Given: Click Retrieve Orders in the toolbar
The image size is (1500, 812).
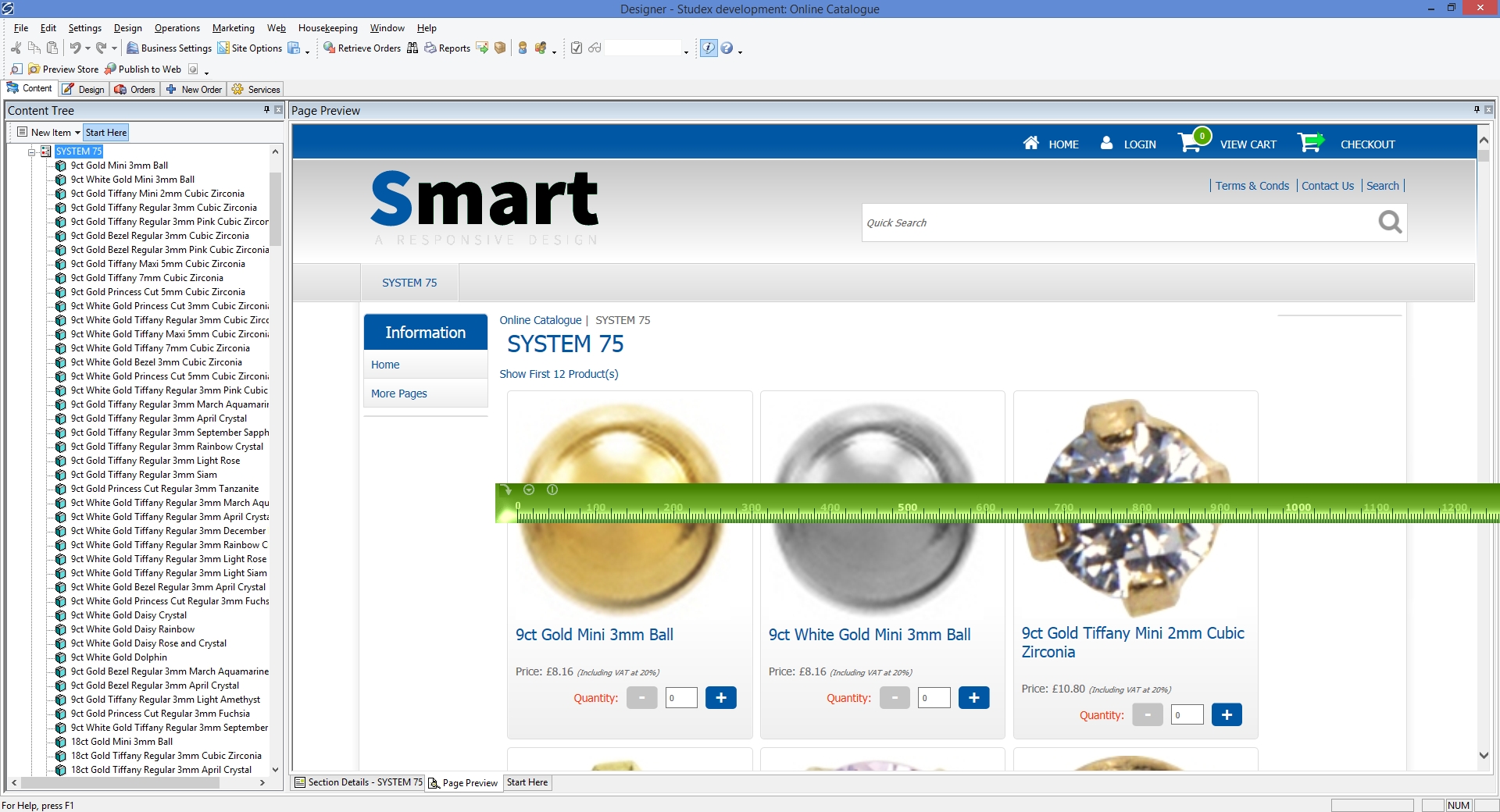Looking at the screenshot, I should [362, 48].
